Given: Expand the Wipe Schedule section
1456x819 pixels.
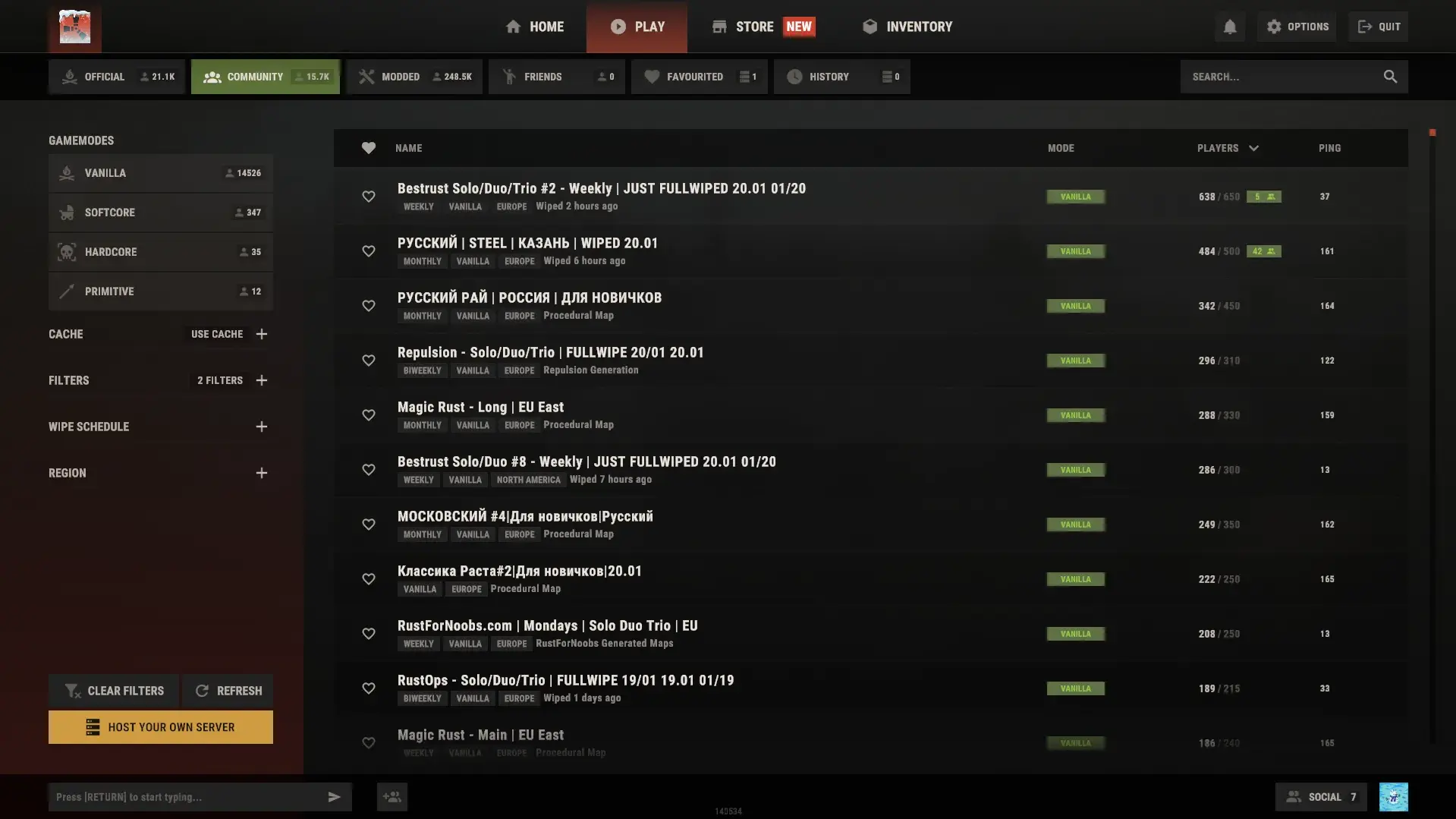Looking at the screenshot, I should (261, 427).
